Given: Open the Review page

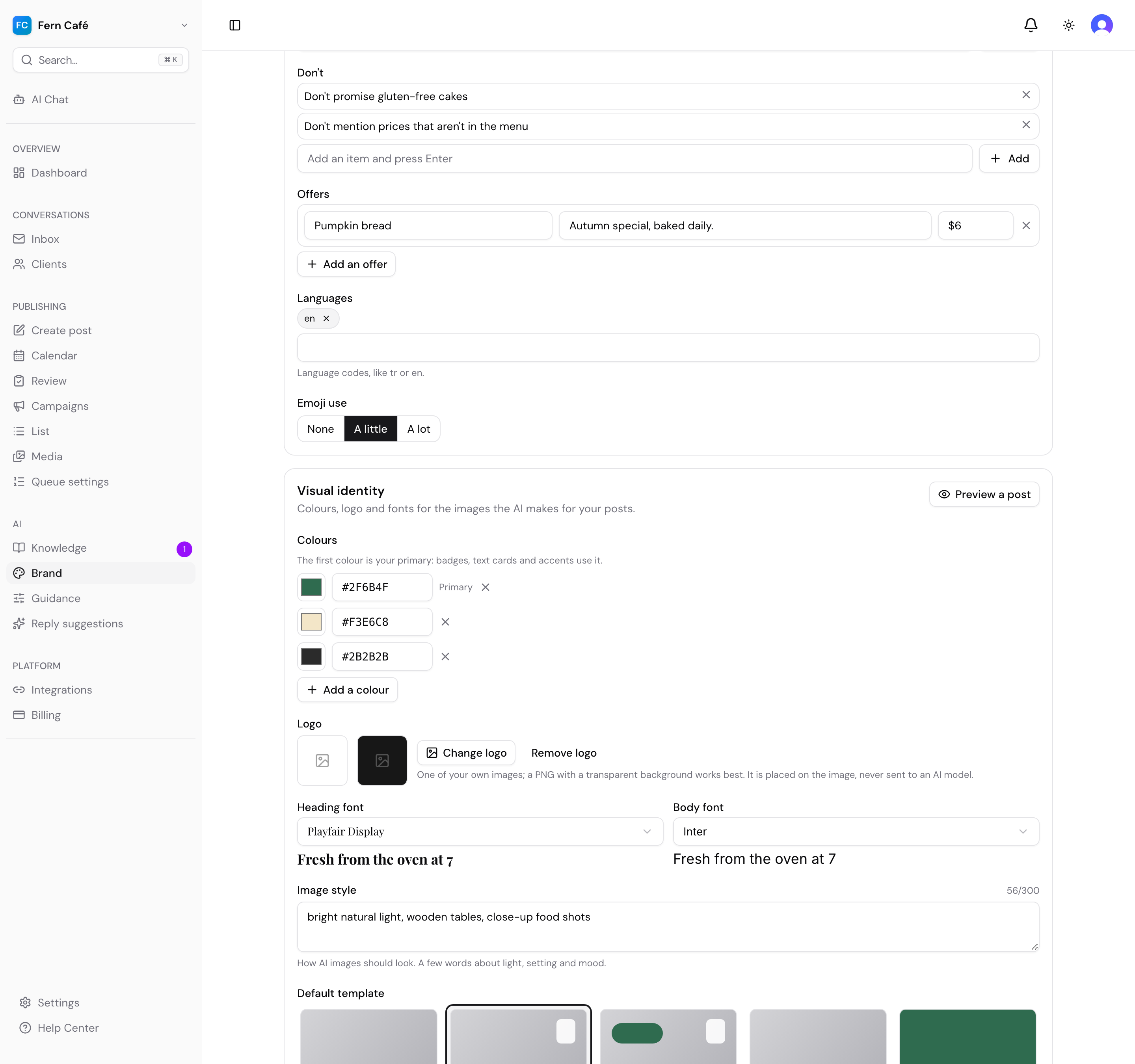Looking at the screenshot, I should [x=100, y=381].
